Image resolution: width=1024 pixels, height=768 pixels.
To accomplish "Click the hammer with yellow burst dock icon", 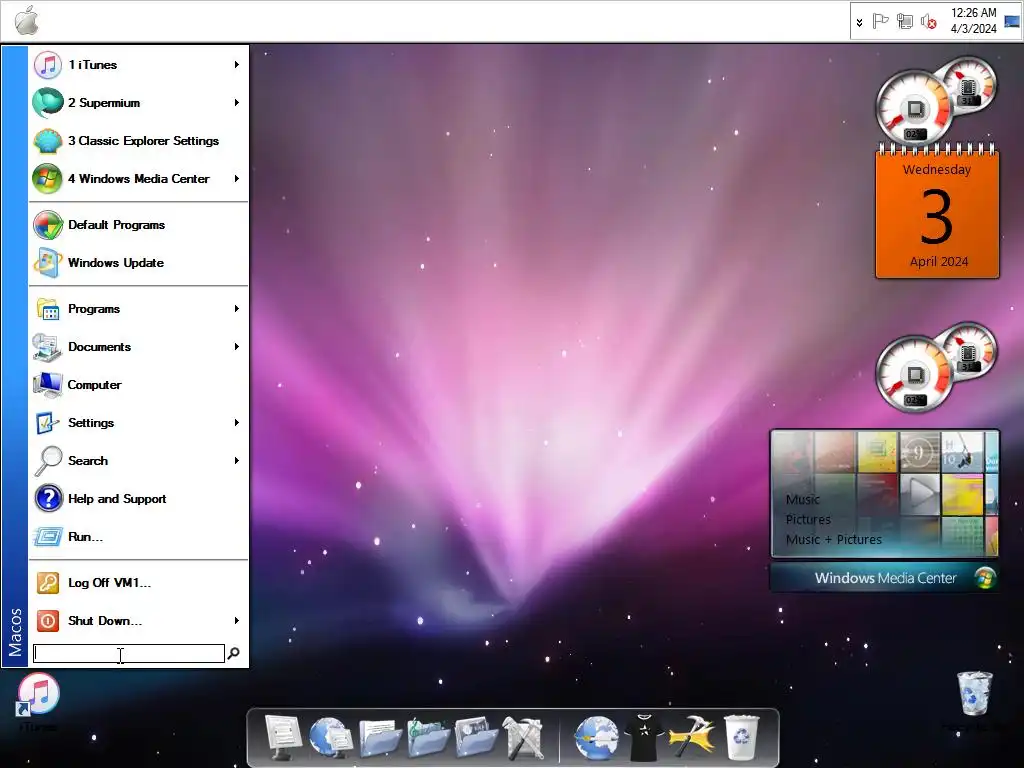I will pyautogui.click(x=692, y=737).
